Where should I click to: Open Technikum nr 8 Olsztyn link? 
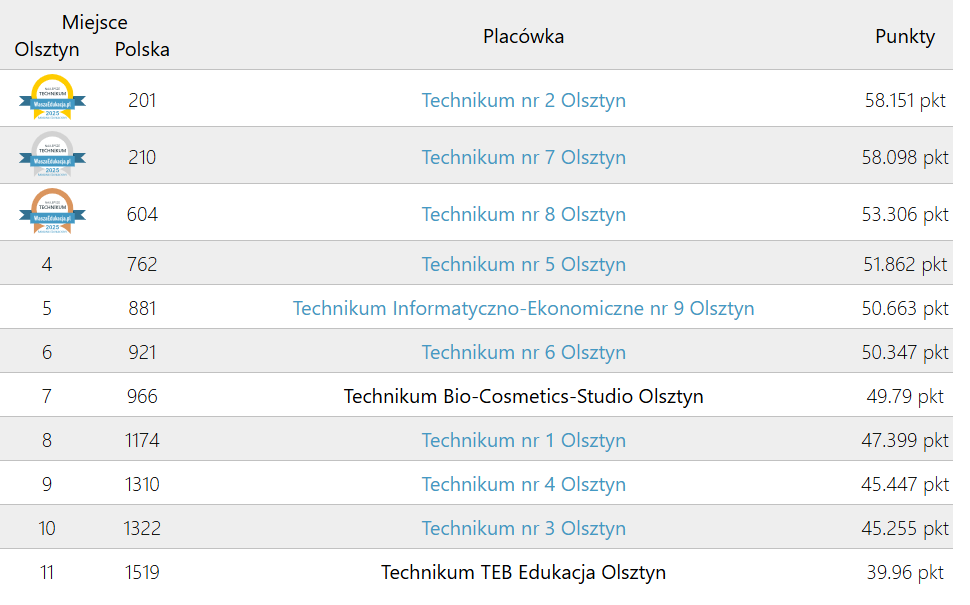pyautogui.click(x=523, y=214)
